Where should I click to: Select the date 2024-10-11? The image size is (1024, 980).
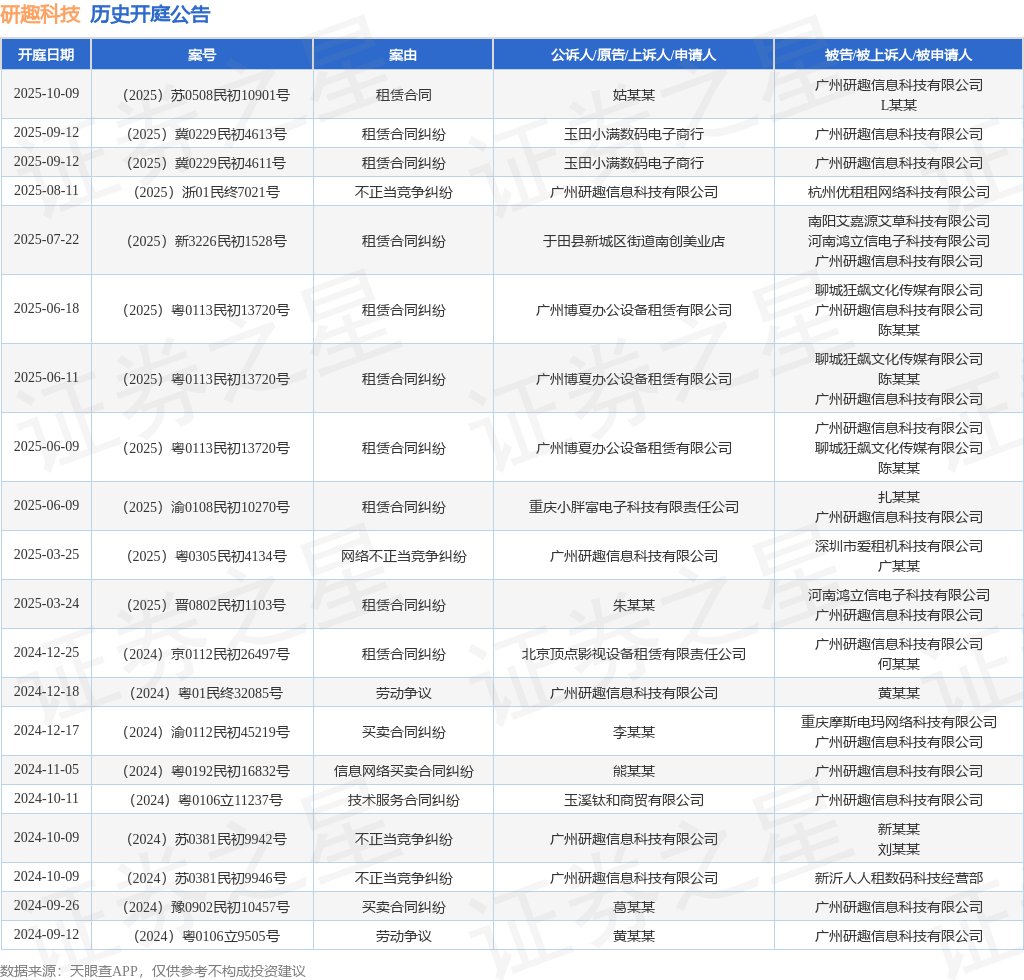46,798
